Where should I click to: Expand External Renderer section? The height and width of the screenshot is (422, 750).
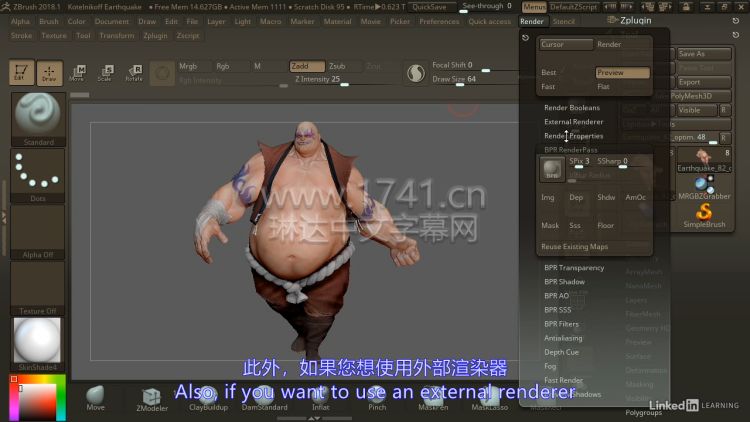574,122
